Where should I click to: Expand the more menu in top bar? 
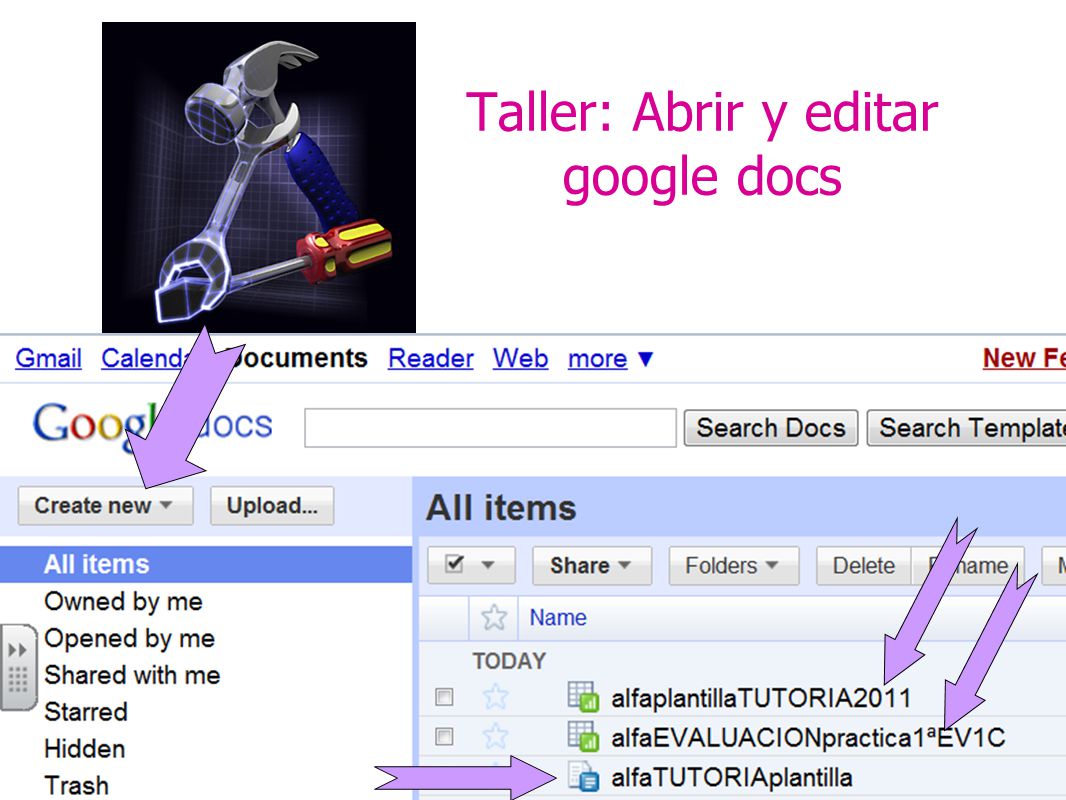coord(611,358)
